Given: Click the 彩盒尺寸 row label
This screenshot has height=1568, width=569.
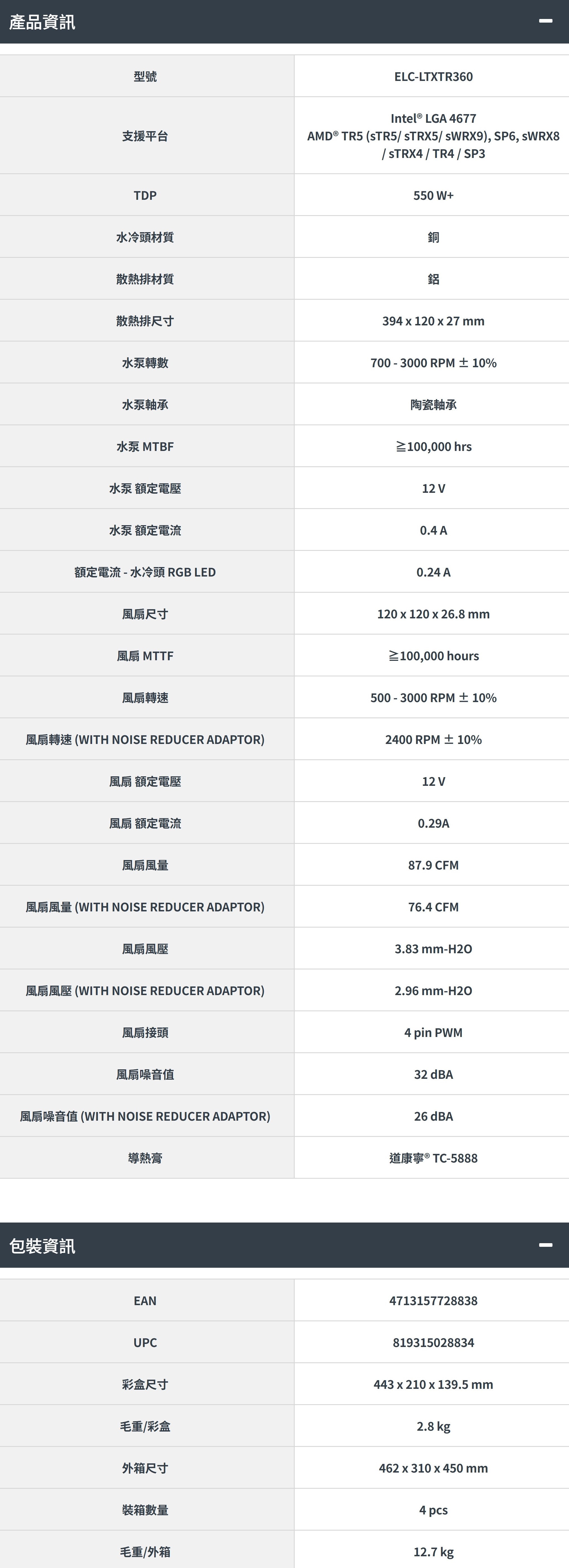Looking at the screenshot, I should [x=145, y=1385].
